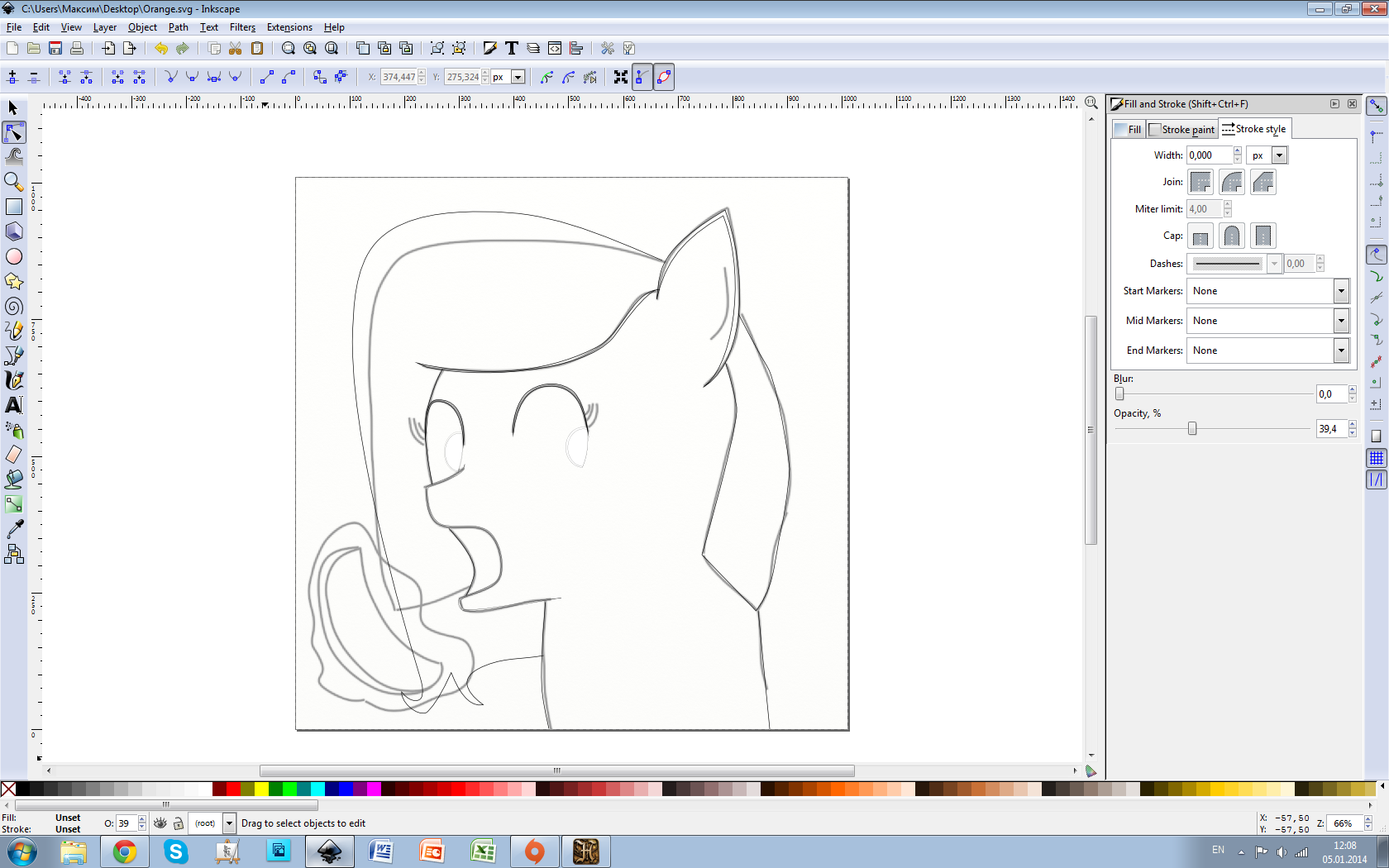Select the round cap style

(1232, 236)
